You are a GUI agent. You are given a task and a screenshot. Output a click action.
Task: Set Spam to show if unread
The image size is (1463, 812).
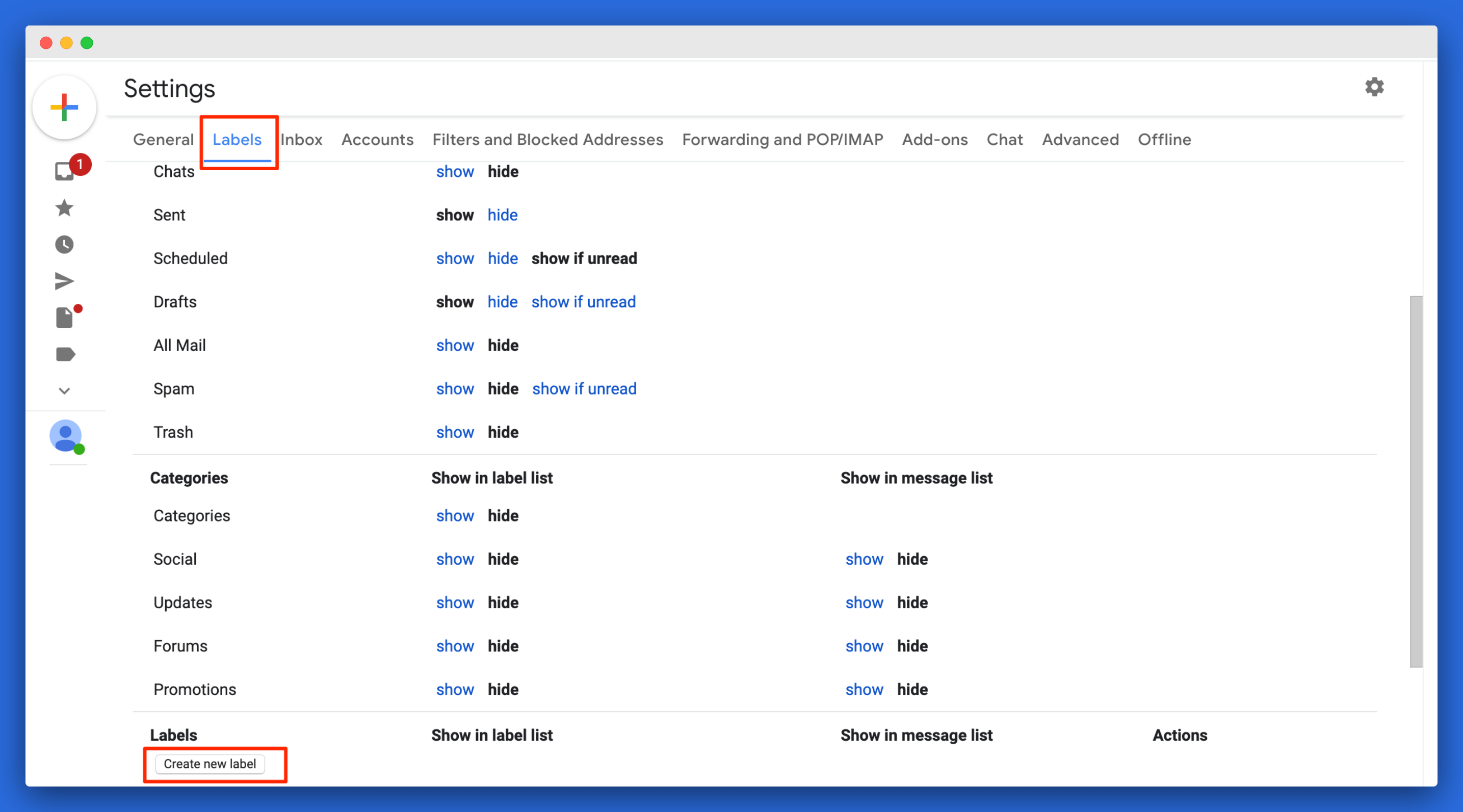584,389
